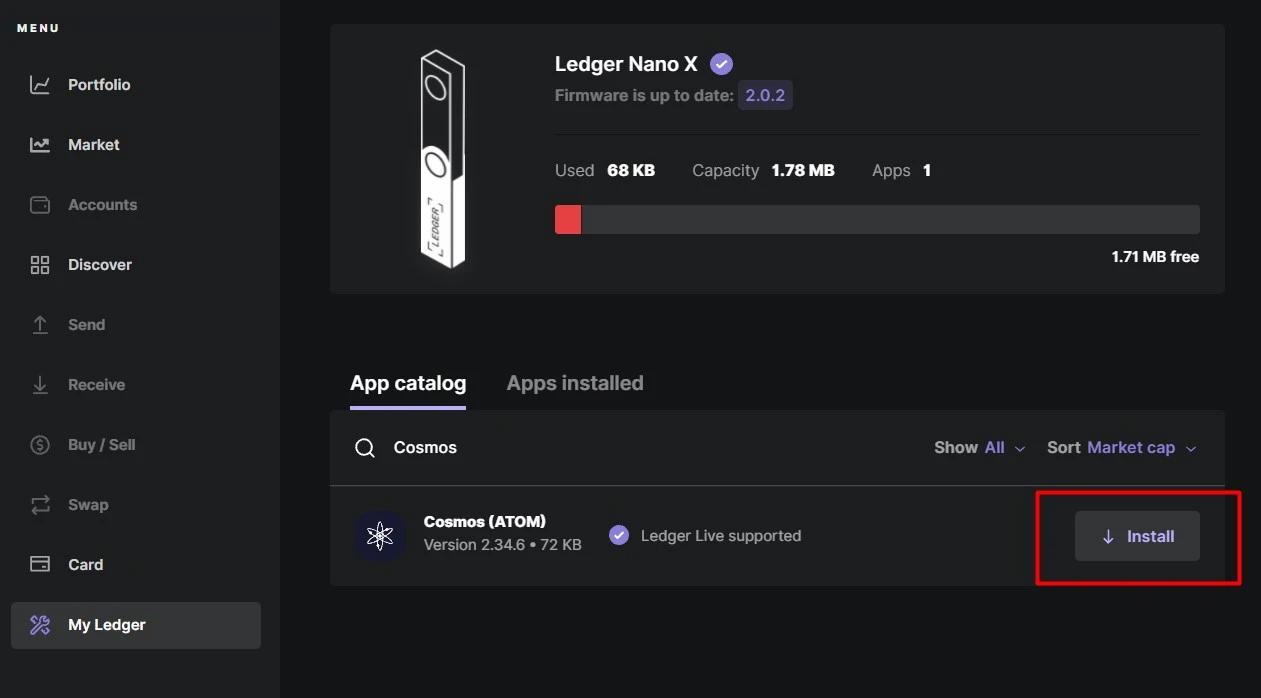Screen dimensions: 1261x698
Task: Open the Accounts wallet icon
Action: click(40, 205)
